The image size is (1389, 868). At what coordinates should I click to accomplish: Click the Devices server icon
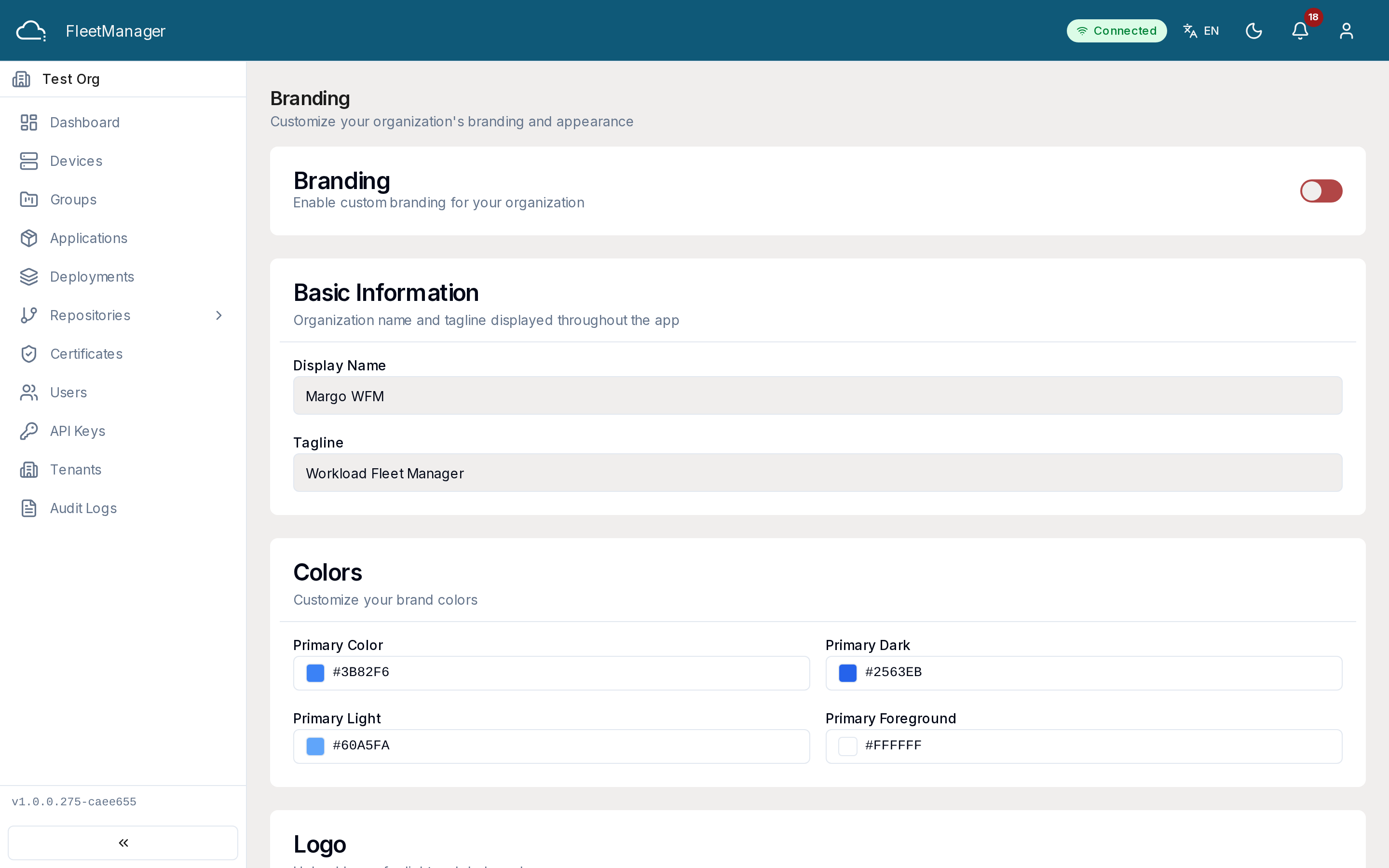(29, 161)
